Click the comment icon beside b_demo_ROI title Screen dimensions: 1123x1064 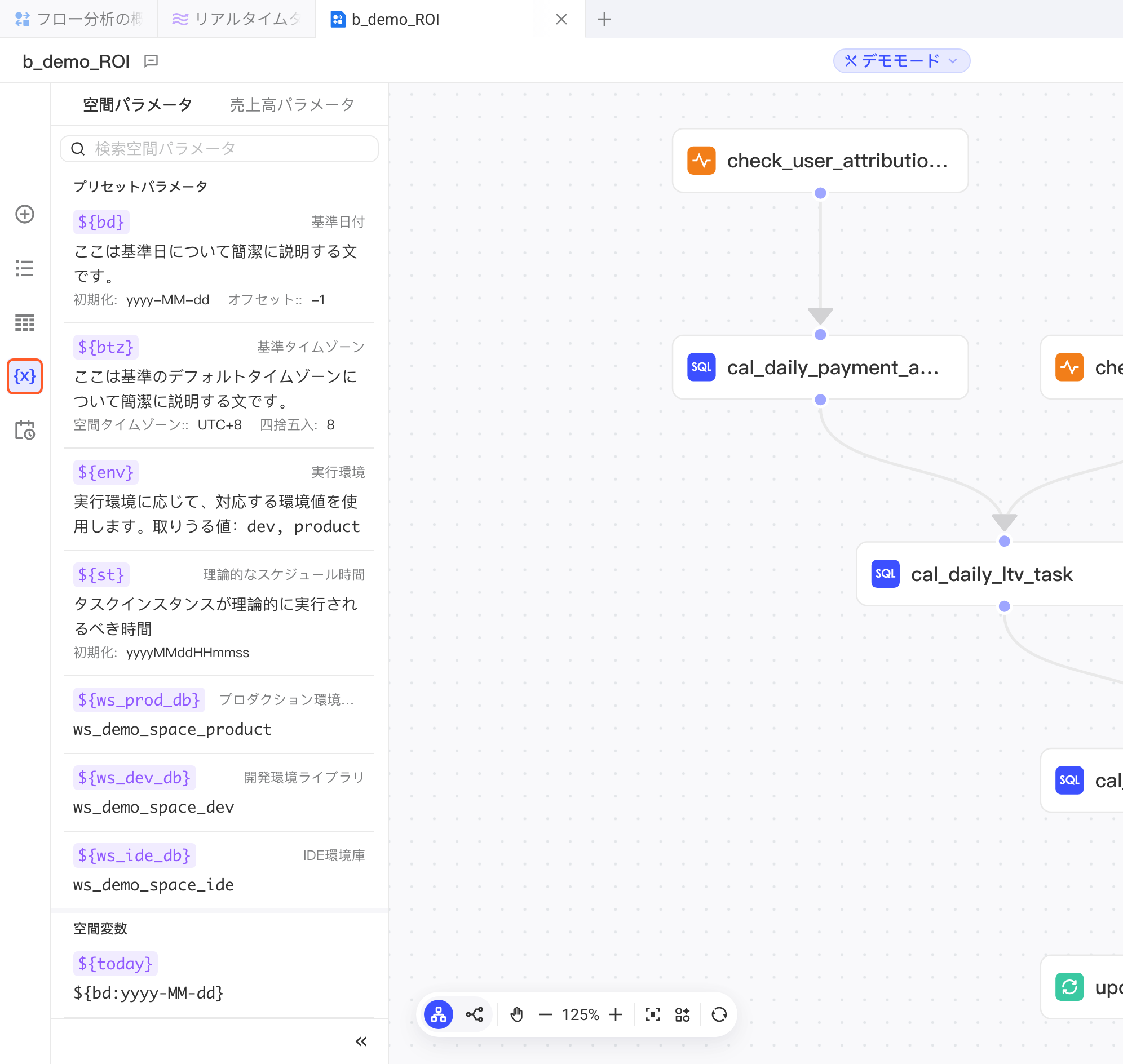point(151,61)
